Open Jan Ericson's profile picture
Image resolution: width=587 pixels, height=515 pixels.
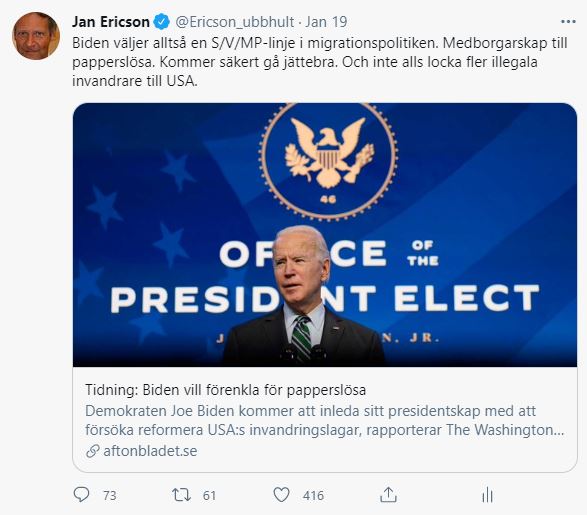(x=36, y=36)
